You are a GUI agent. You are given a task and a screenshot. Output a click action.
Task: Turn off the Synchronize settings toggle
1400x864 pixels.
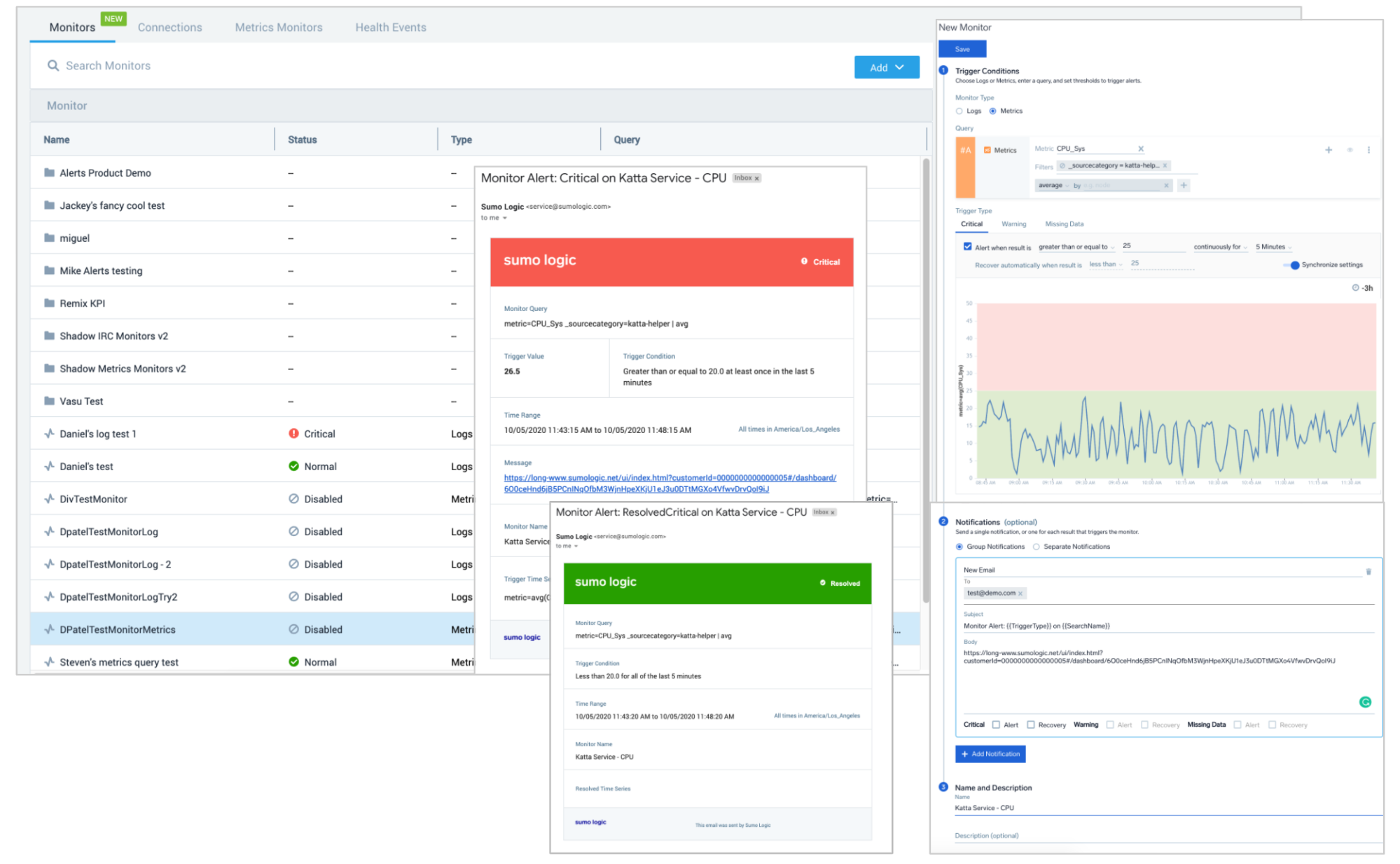click(1295, 265)
